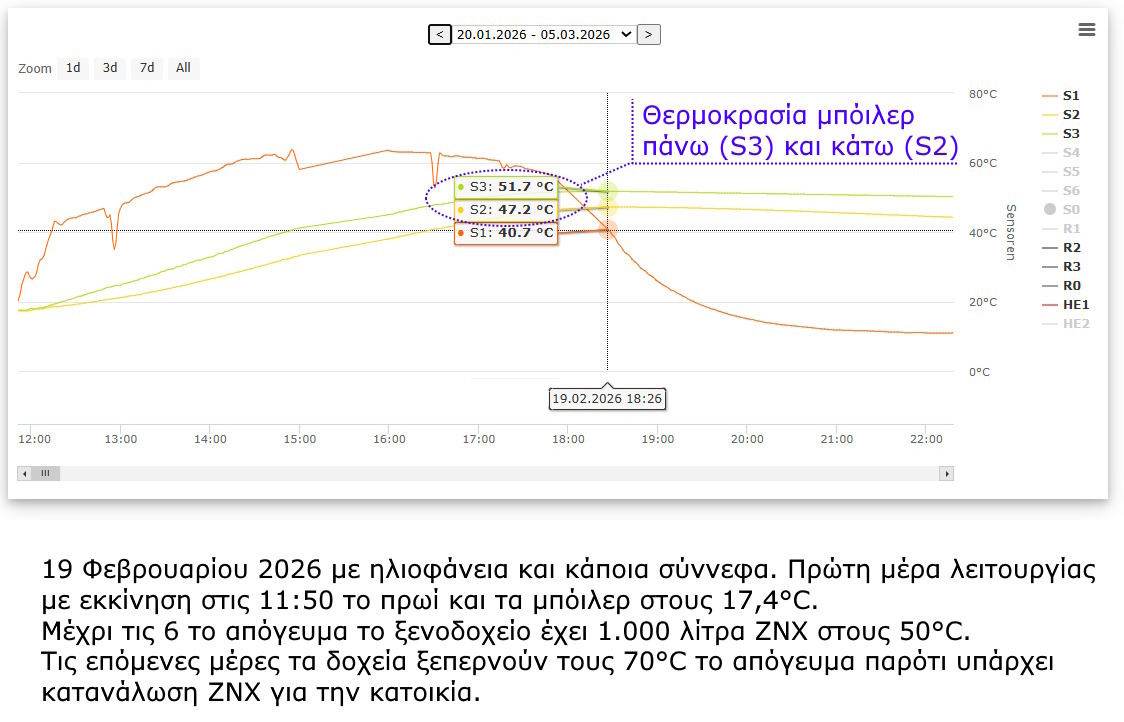This screenshot has width=1124, height=722.
Task: Click the left arrow of the horizontal scrollbar
Action: pyautogui.click(x=24, y=472)
